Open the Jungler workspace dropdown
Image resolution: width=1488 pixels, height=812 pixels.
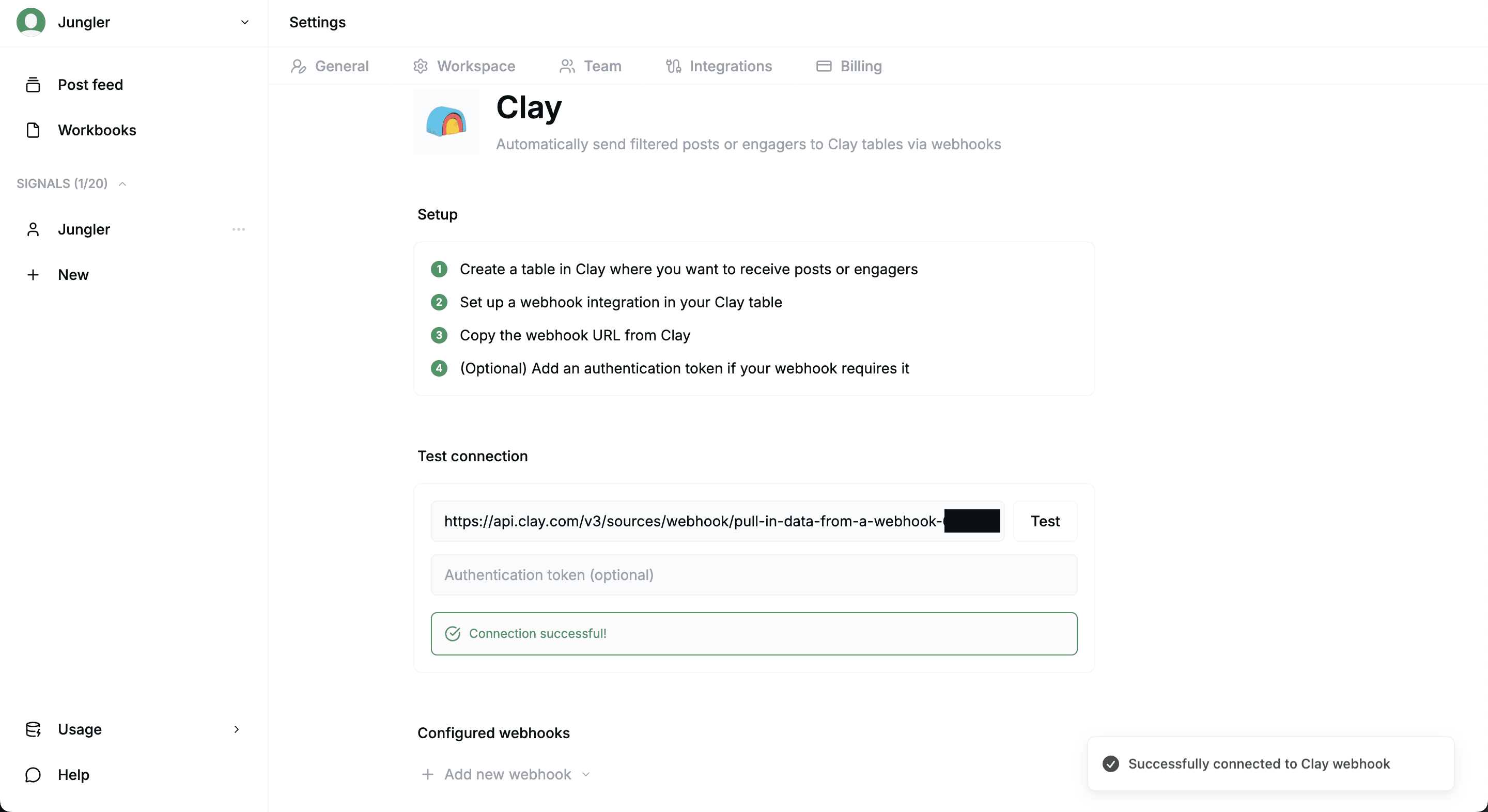245,22
